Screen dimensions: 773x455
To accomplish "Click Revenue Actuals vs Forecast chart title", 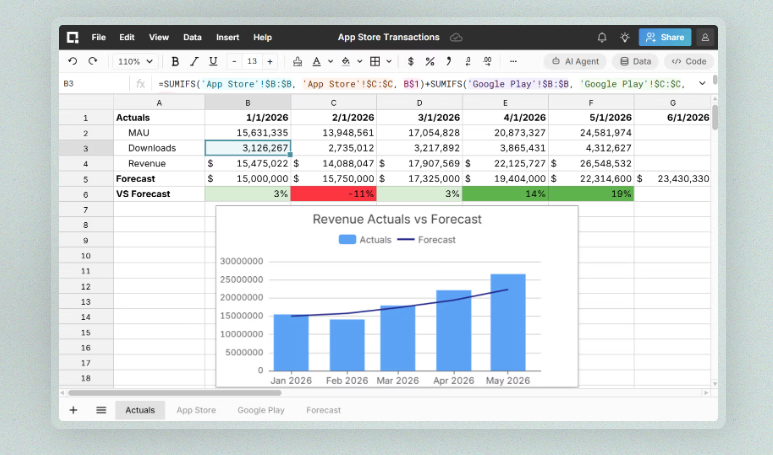I will (x=397, y=219).
